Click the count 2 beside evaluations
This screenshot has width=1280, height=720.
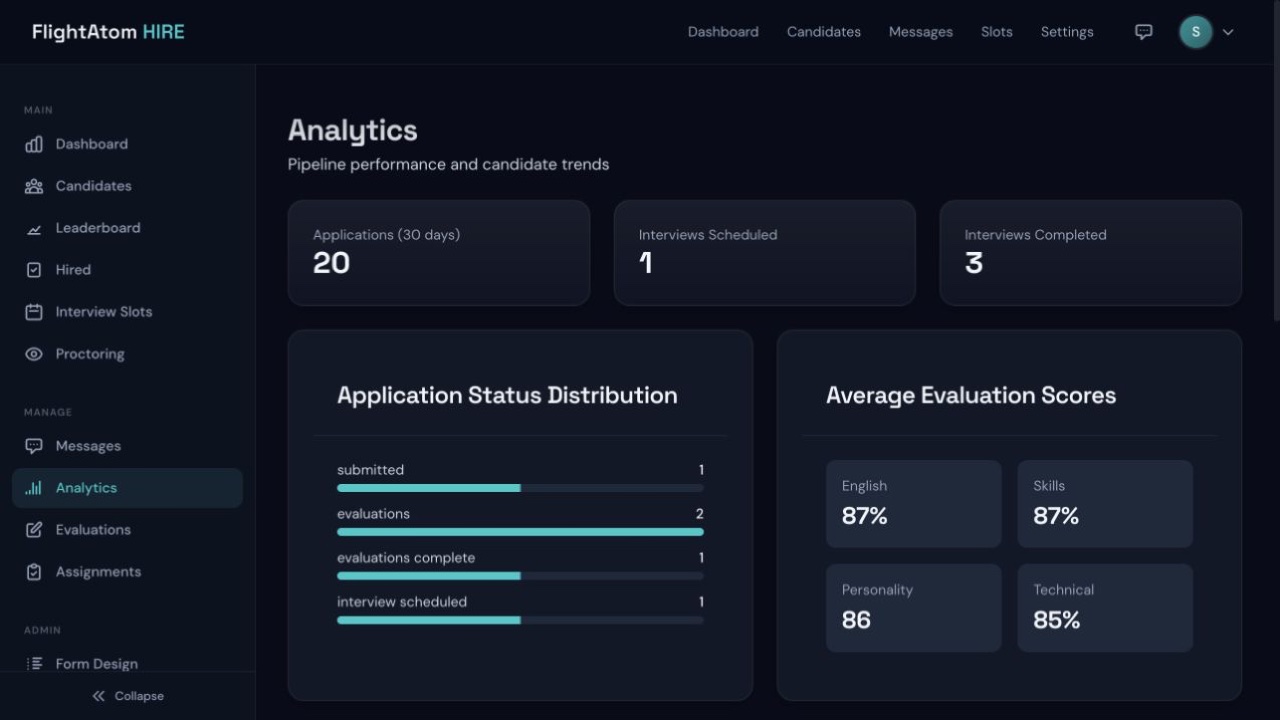click(x=700, y=514)
